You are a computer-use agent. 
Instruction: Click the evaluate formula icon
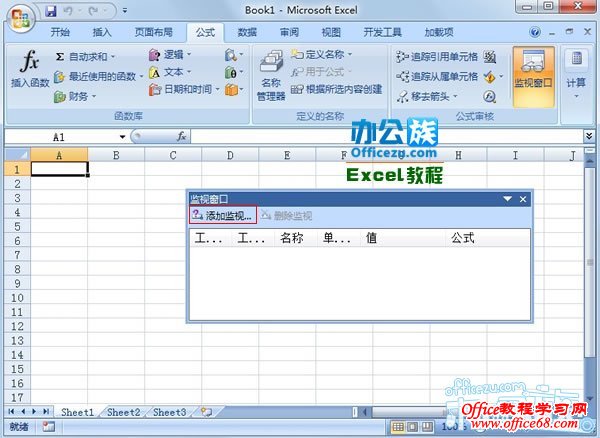489,96
